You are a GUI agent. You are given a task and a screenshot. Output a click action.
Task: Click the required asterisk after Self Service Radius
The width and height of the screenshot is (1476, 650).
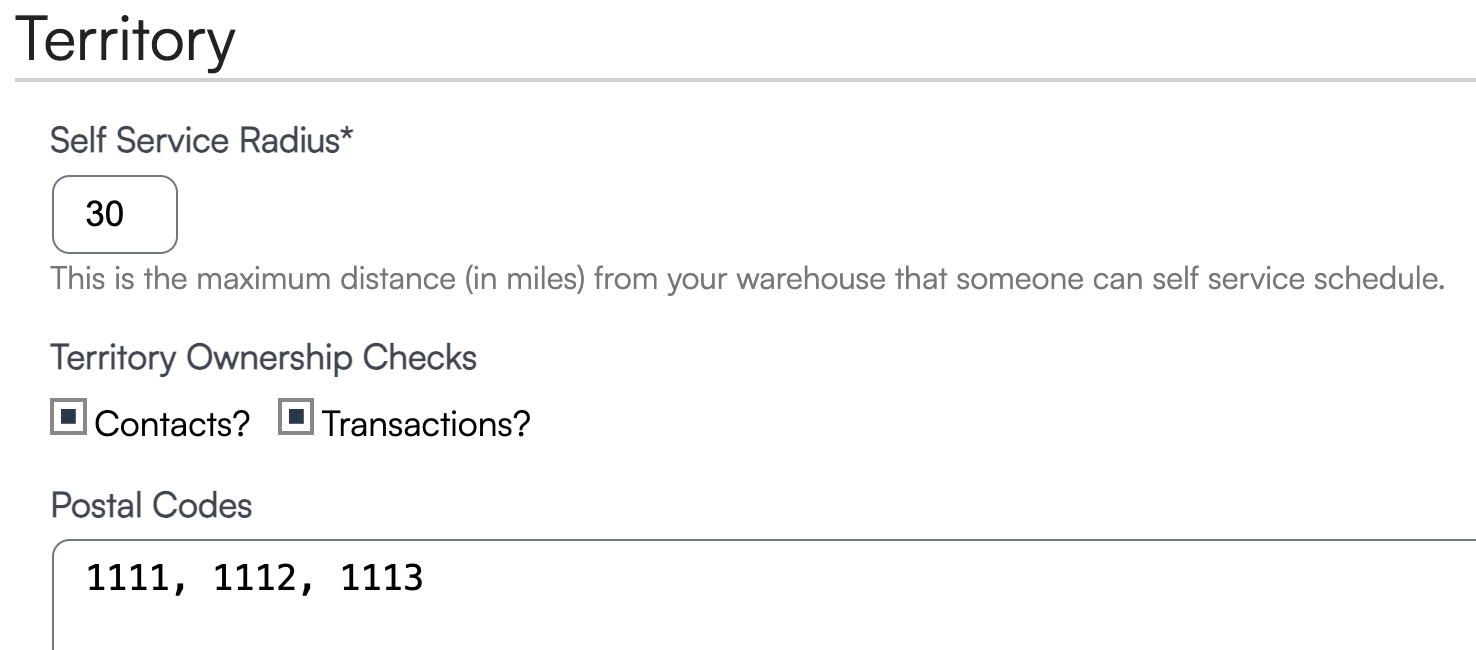pyautogui.click(x=347, y=138)
